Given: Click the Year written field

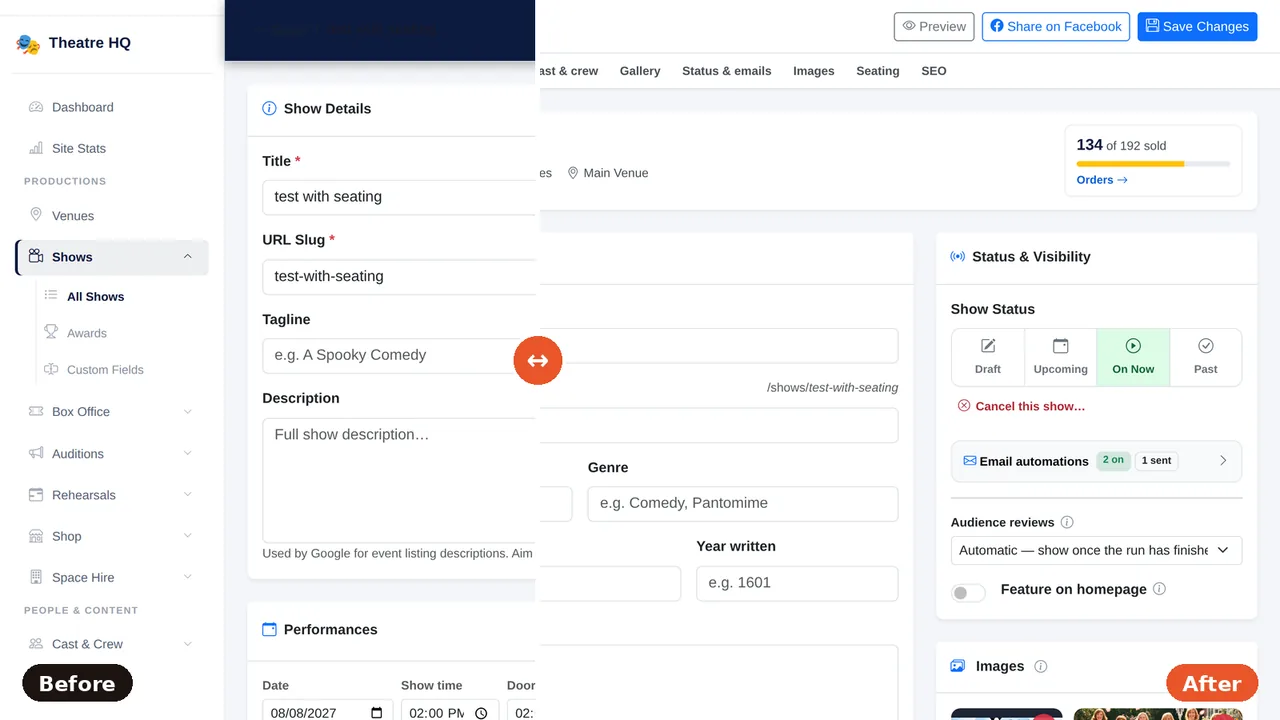Looking at the screenshot, I should (797, 583).
